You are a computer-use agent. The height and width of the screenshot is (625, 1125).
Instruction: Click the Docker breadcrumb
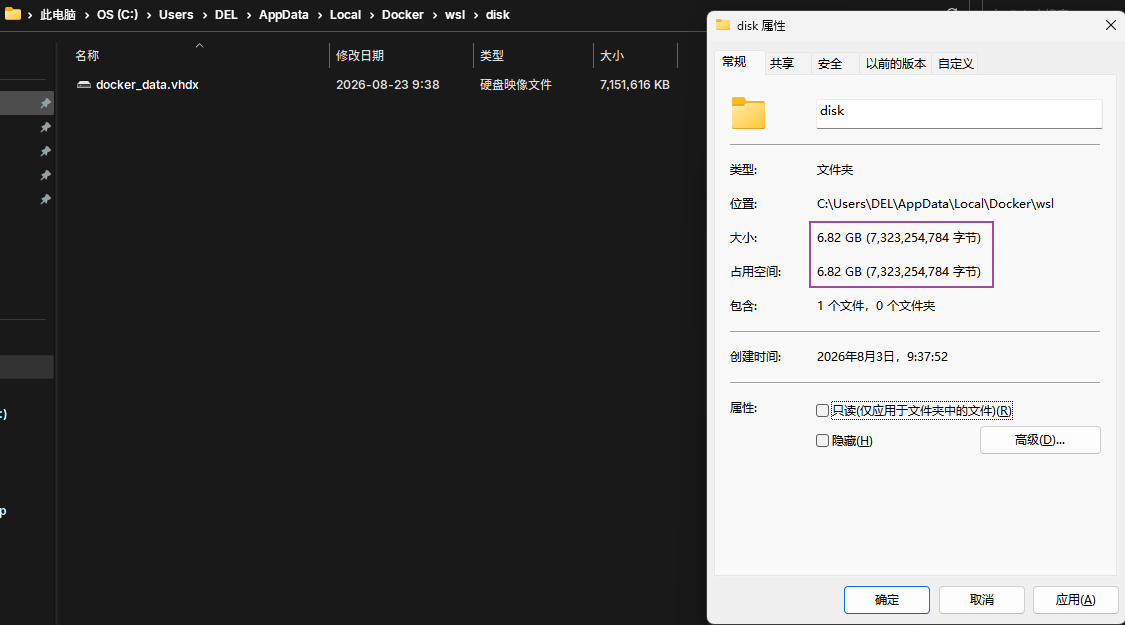coord(403,14)
